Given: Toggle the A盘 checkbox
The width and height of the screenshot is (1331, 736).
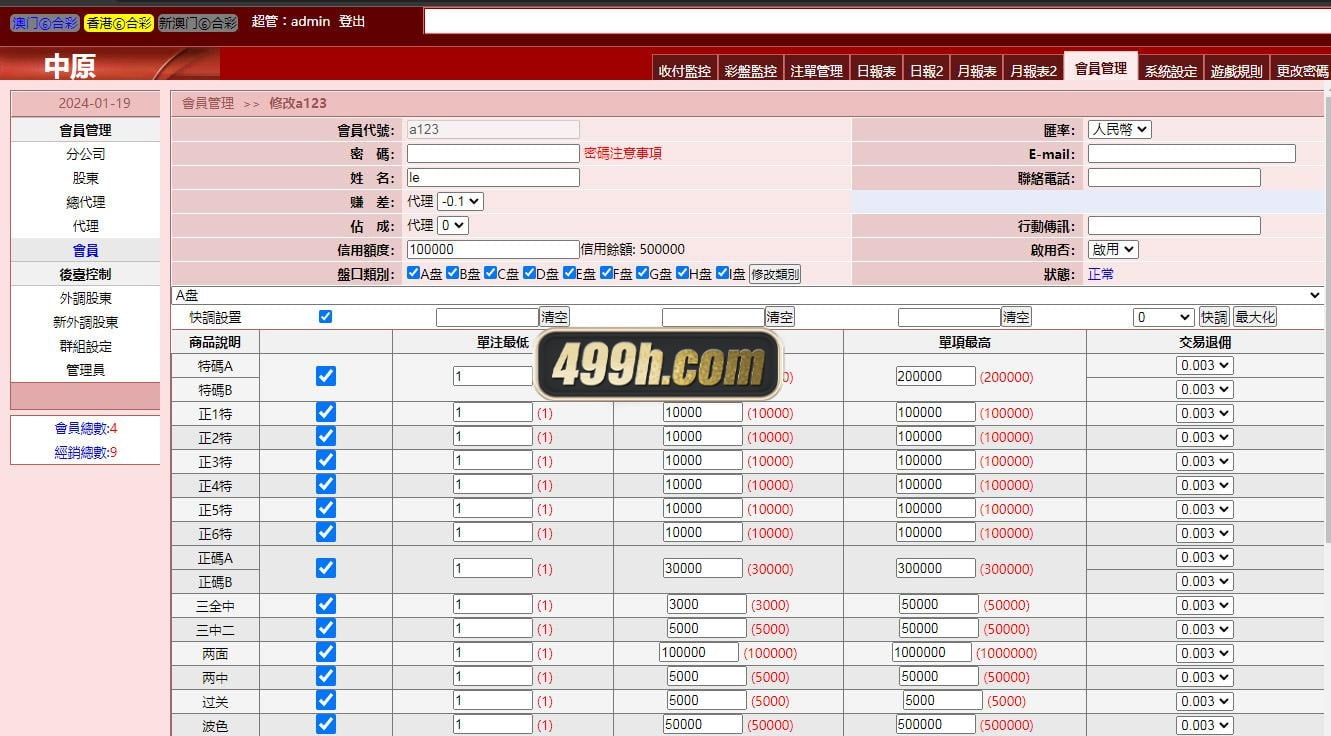Looking at the screenshot, I should (413, 273).
